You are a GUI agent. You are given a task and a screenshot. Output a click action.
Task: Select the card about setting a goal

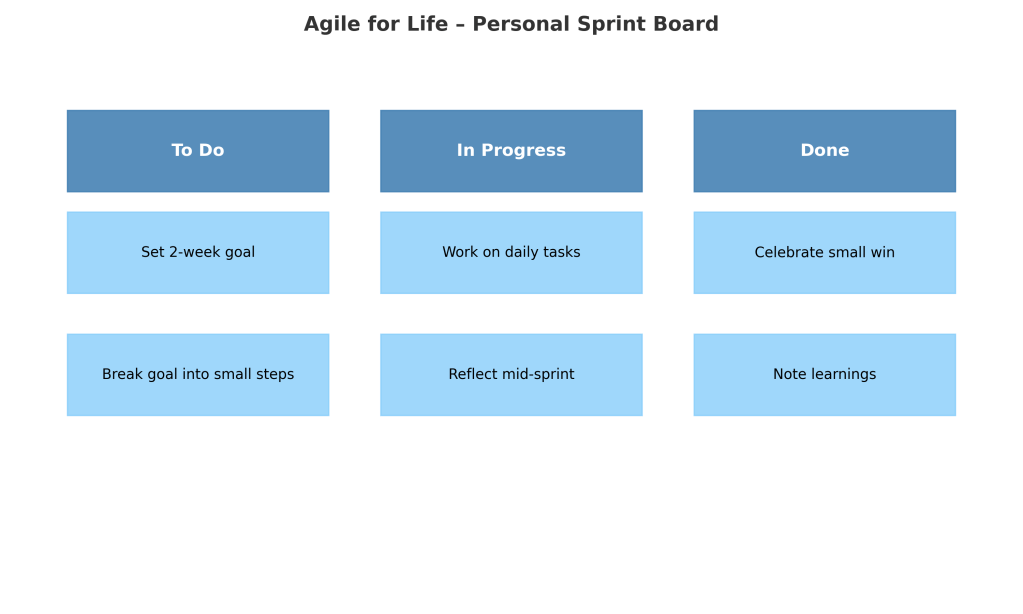point(197,253)
